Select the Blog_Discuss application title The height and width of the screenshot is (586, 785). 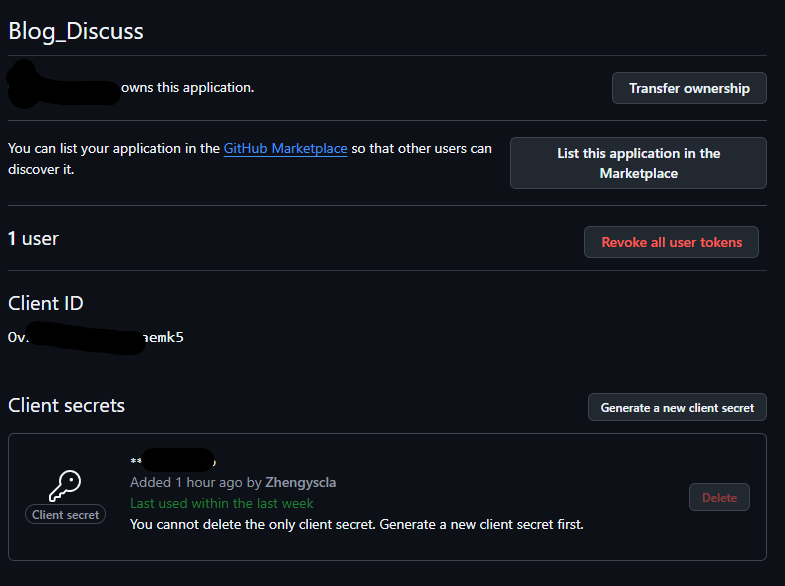coord(76,31)
